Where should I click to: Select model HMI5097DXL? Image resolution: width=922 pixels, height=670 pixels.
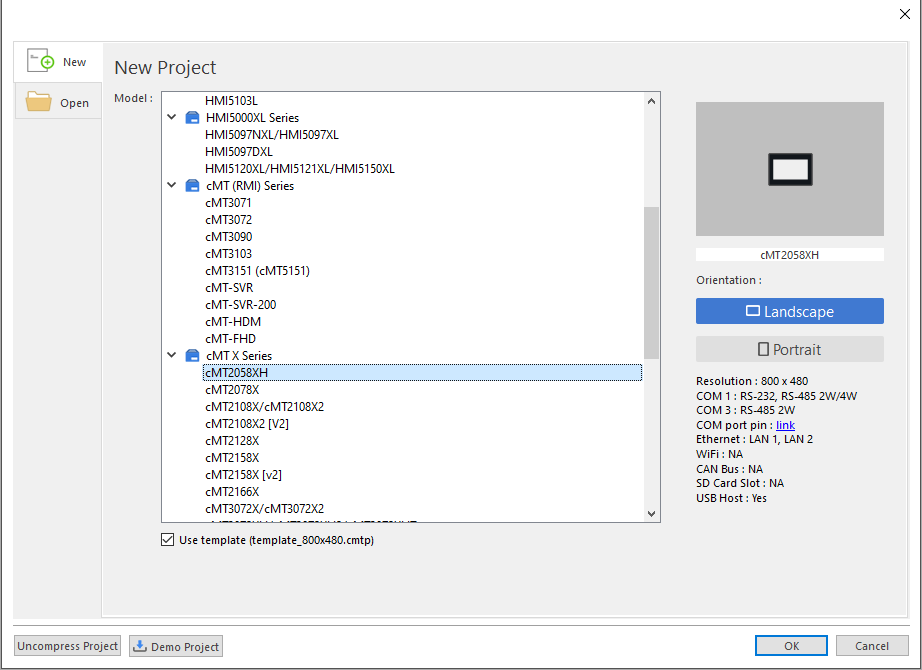(239, 152)
